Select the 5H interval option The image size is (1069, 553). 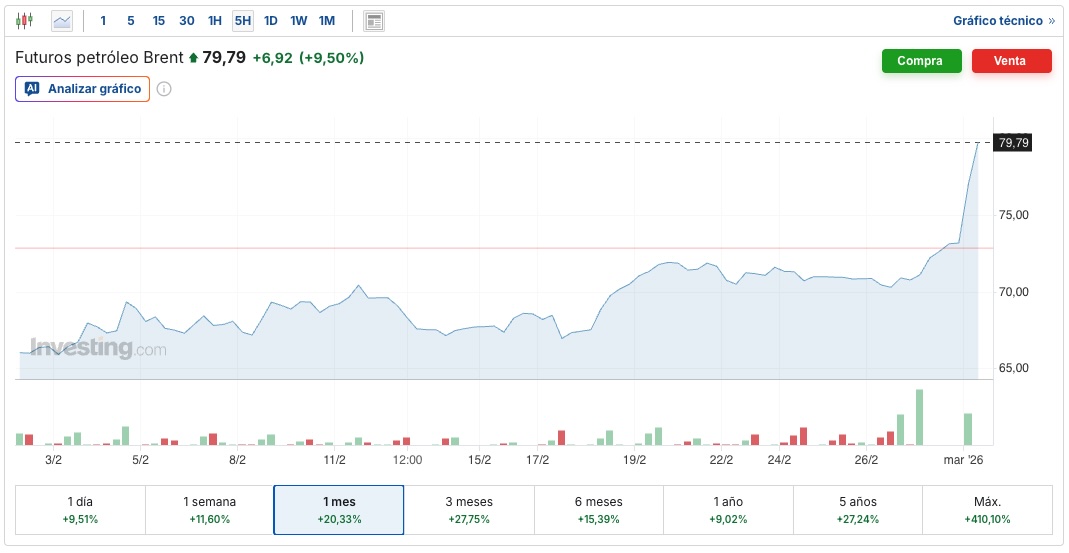(x=243, y=21)
